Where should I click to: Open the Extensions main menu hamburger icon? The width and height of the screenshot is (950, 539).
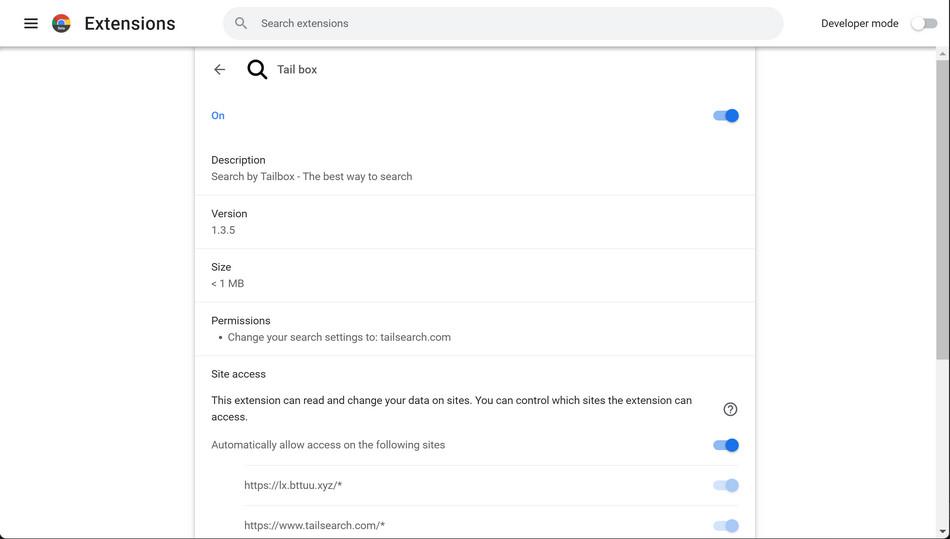point(31,23)
